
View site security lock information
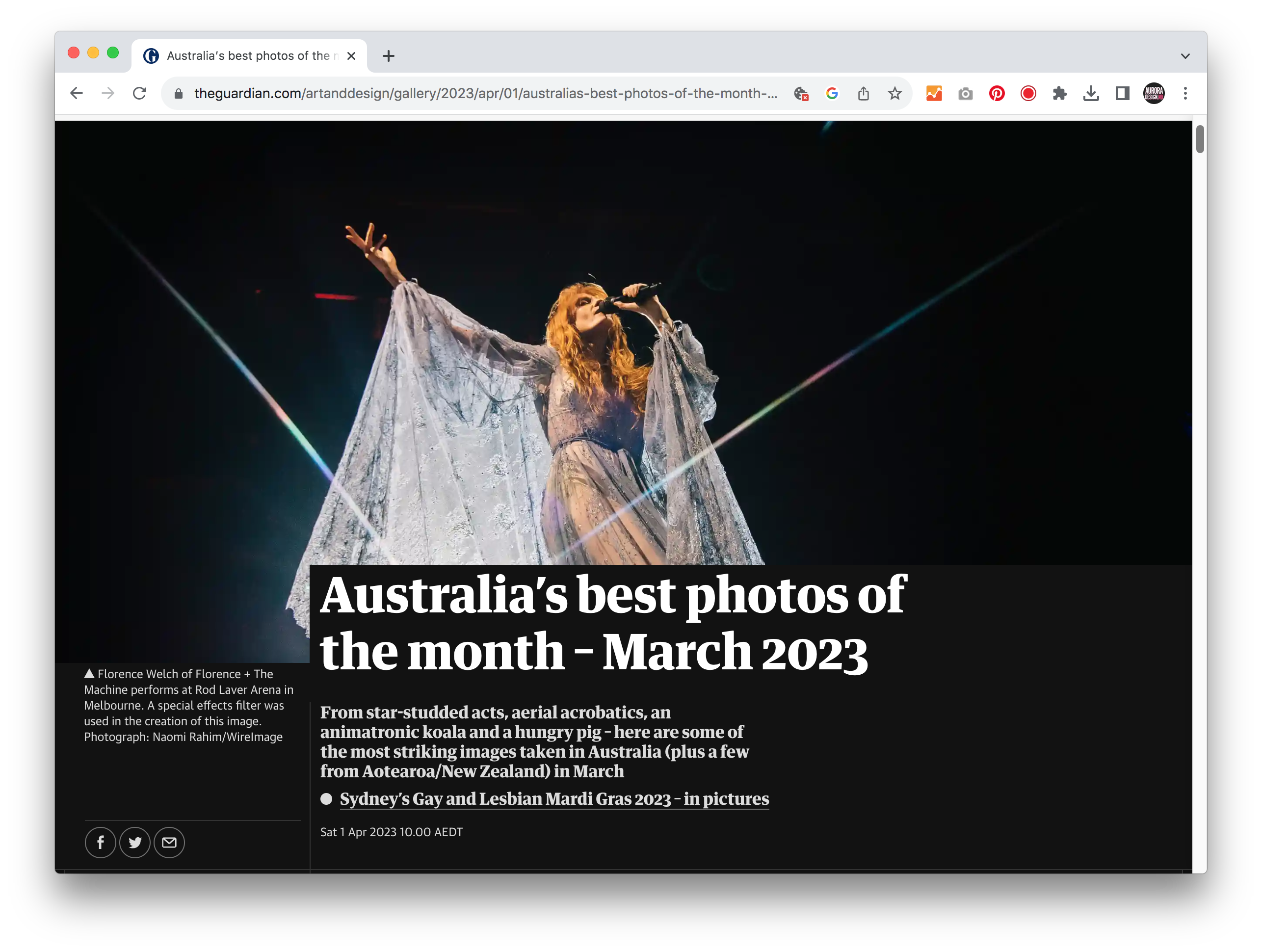(x=179, y=94)
